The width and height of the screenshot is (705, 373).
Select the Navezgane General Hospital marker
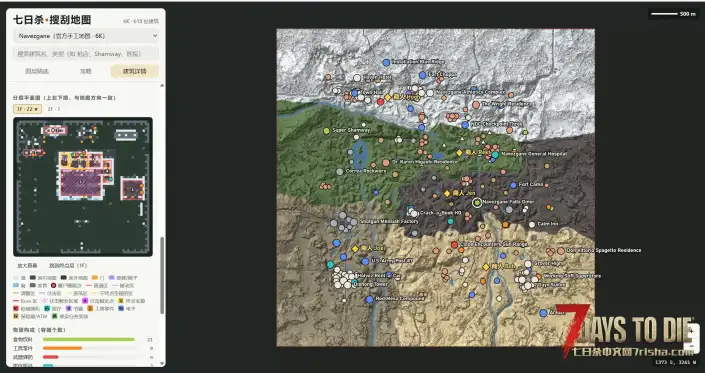pyautogui.click(x=495, y=155)
